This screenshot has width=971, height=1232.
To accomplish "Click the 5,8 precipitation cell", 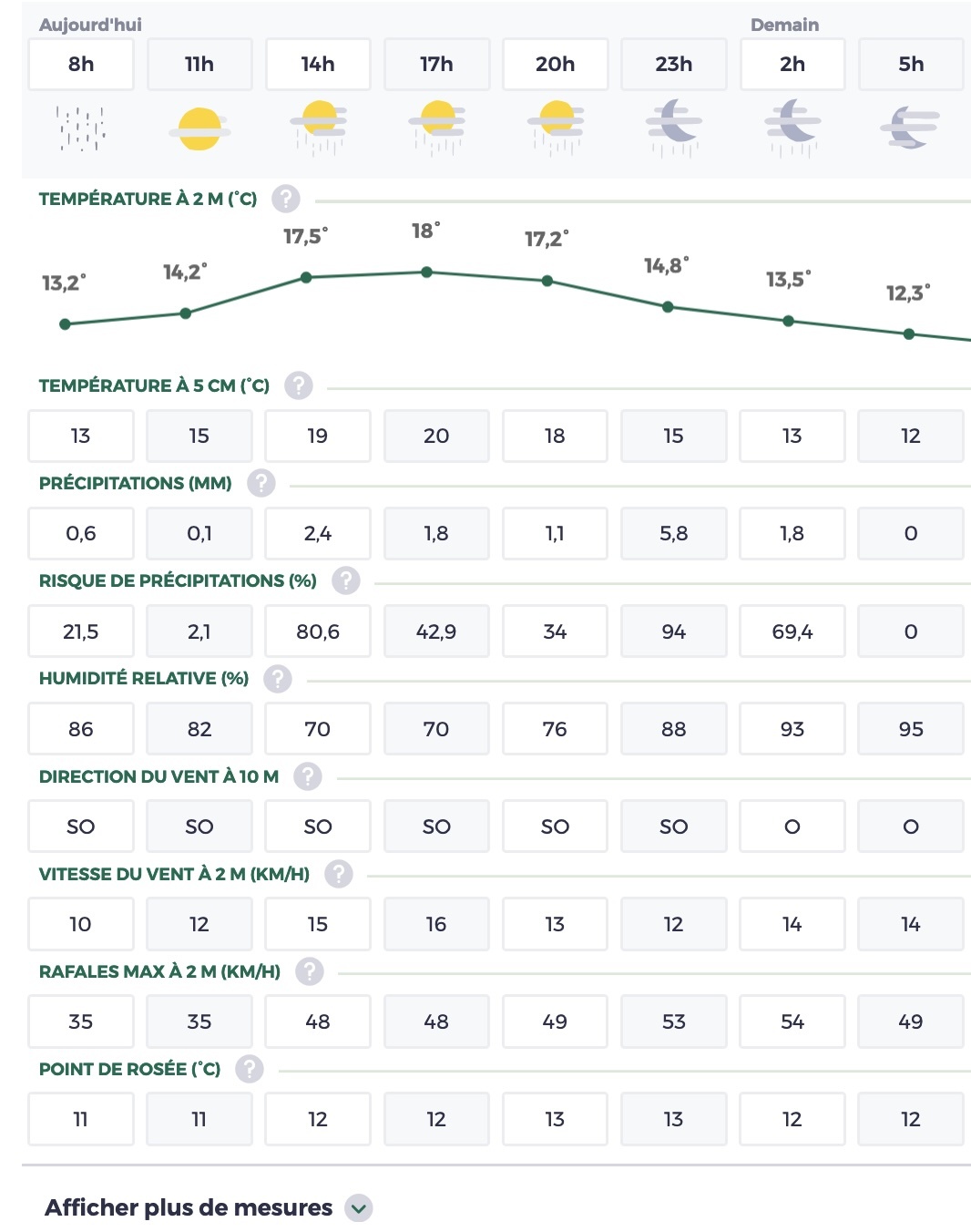I will point(674,533).
